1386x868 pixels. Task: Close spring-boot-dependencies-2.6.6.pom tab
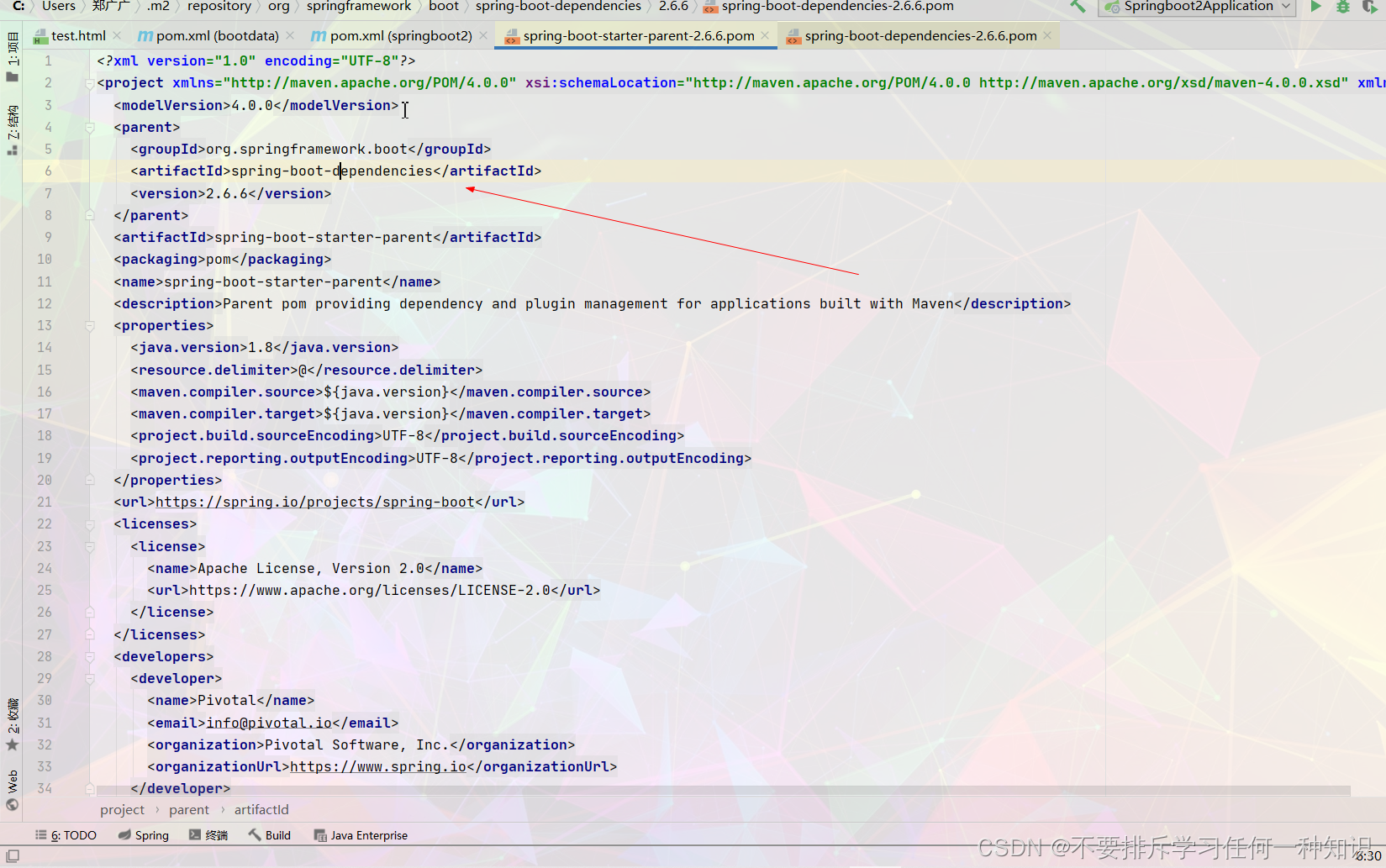[1047, 35]
